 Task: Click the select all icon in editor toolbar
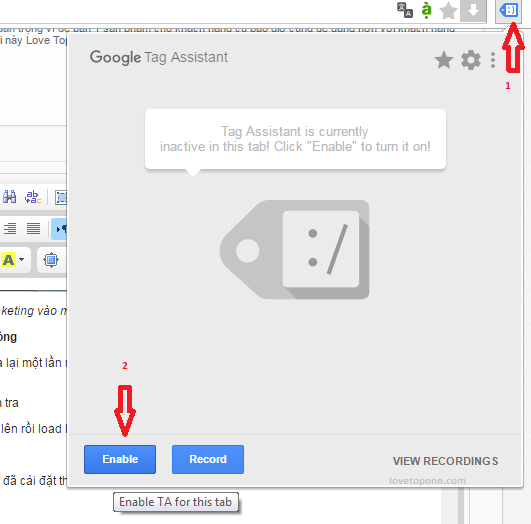[x=61, y=197]
